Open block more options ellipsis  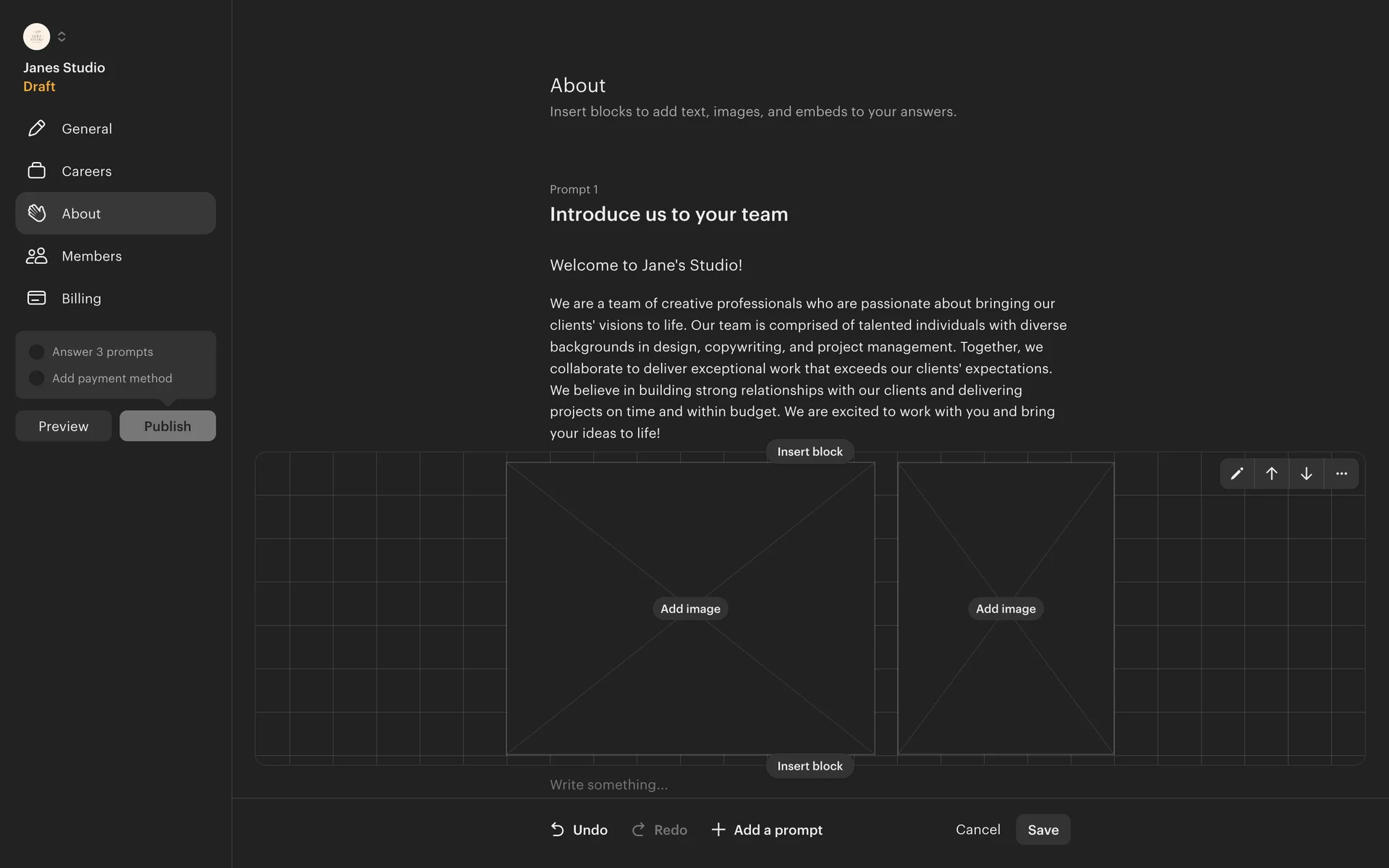click(x=1341, y=474)
